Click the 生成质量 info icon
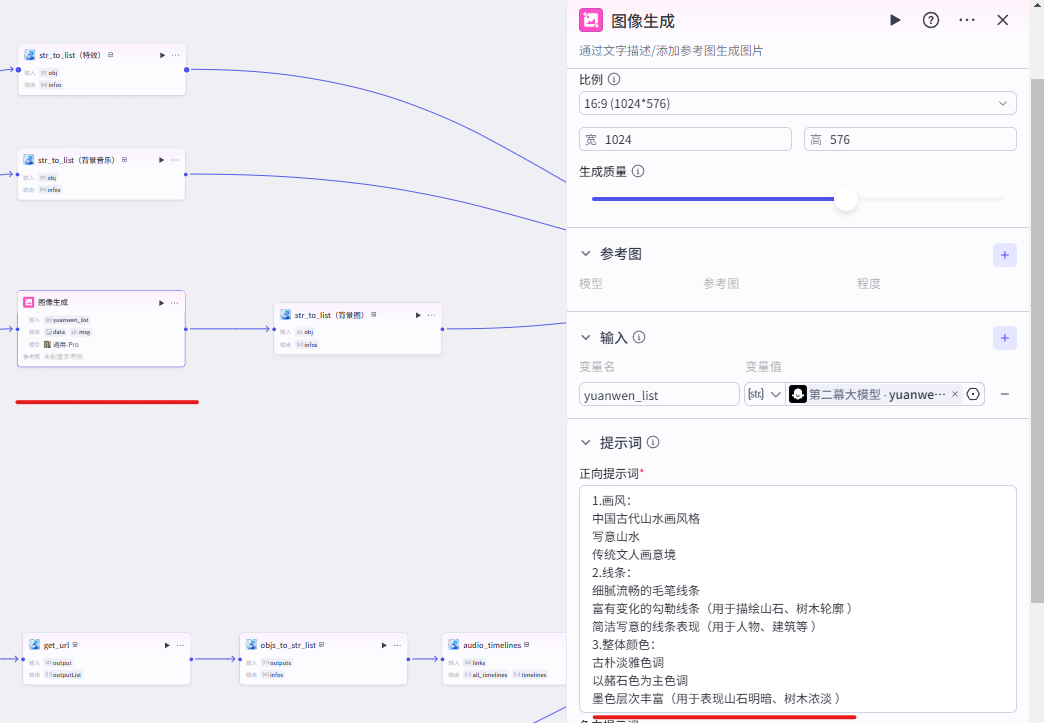The width and height of the screenshot is (1044, 723). 638,171
